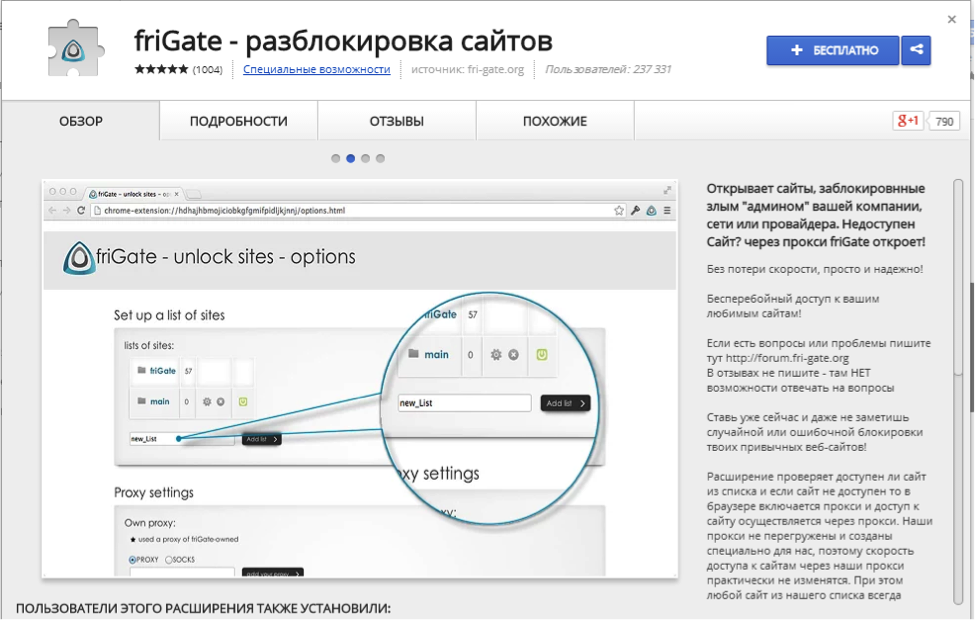Open the Специальные возможности link

tap(317, 69)
